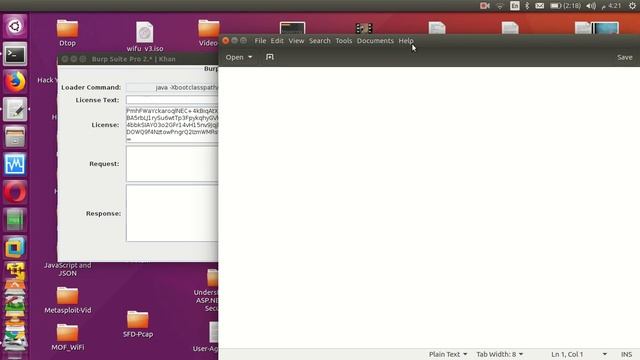Image resolution: width=640 pixels, height=360 pixels.
Task: Launch Terminal from the dock
Action: (x=15, y=54)
